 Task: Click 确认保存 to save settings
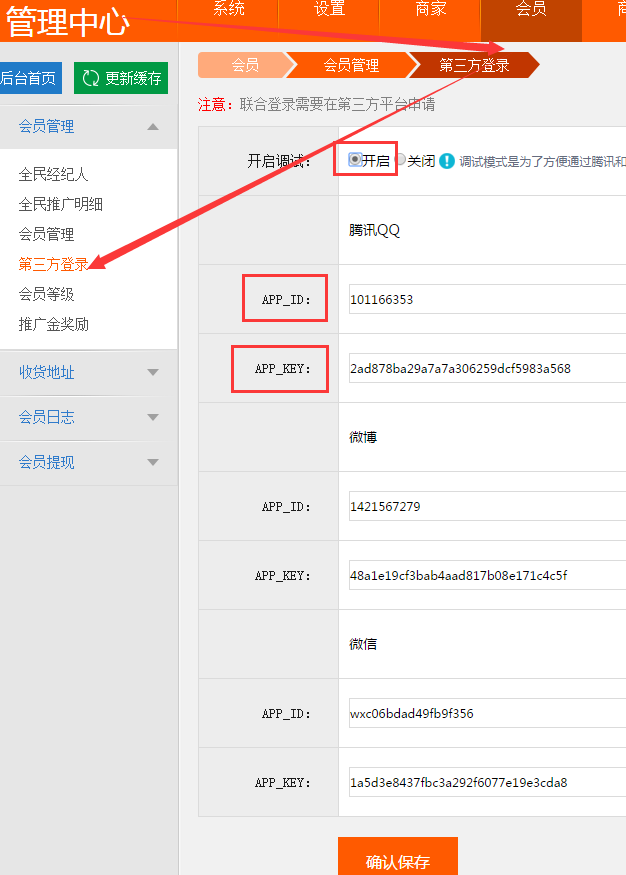398,856
